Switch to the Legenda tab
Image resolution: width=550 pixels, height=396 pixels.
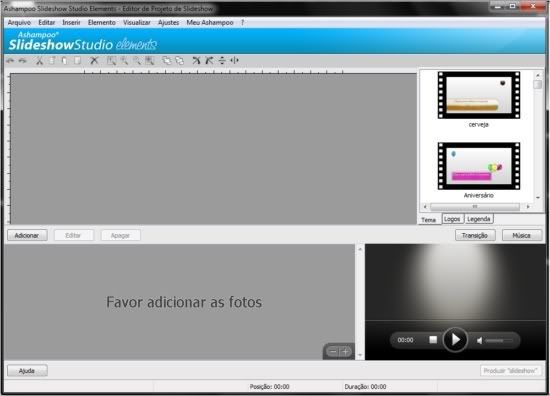[479, 219]
